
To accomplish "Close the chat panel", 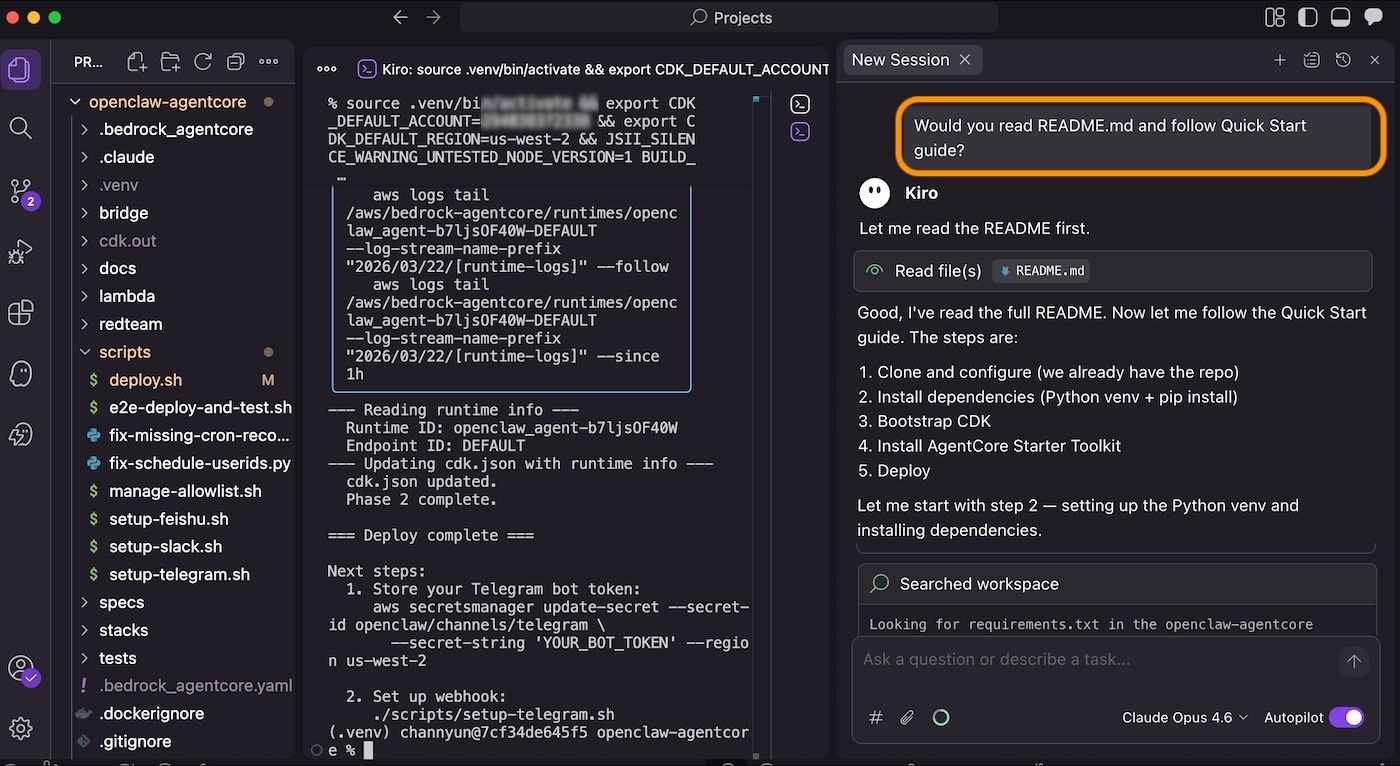I will (x=1375, y=60).
